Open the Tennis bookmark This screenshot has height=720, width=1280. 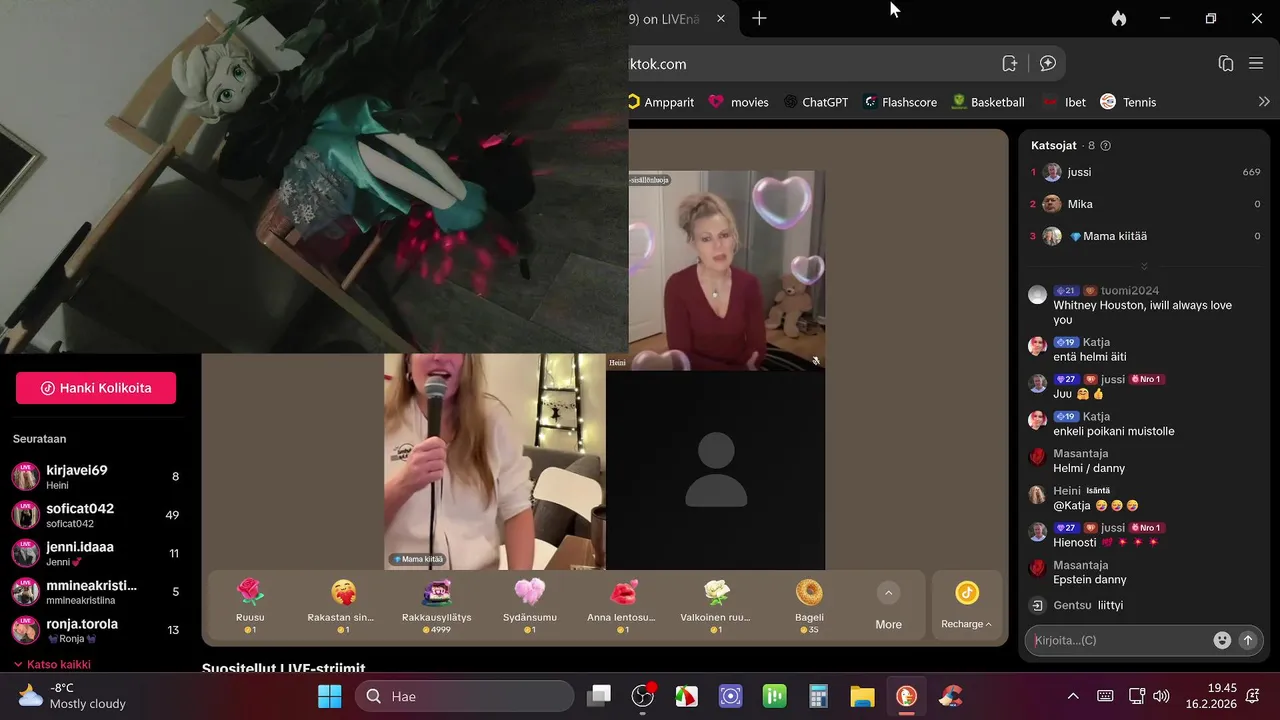(x=1128, y=102)
